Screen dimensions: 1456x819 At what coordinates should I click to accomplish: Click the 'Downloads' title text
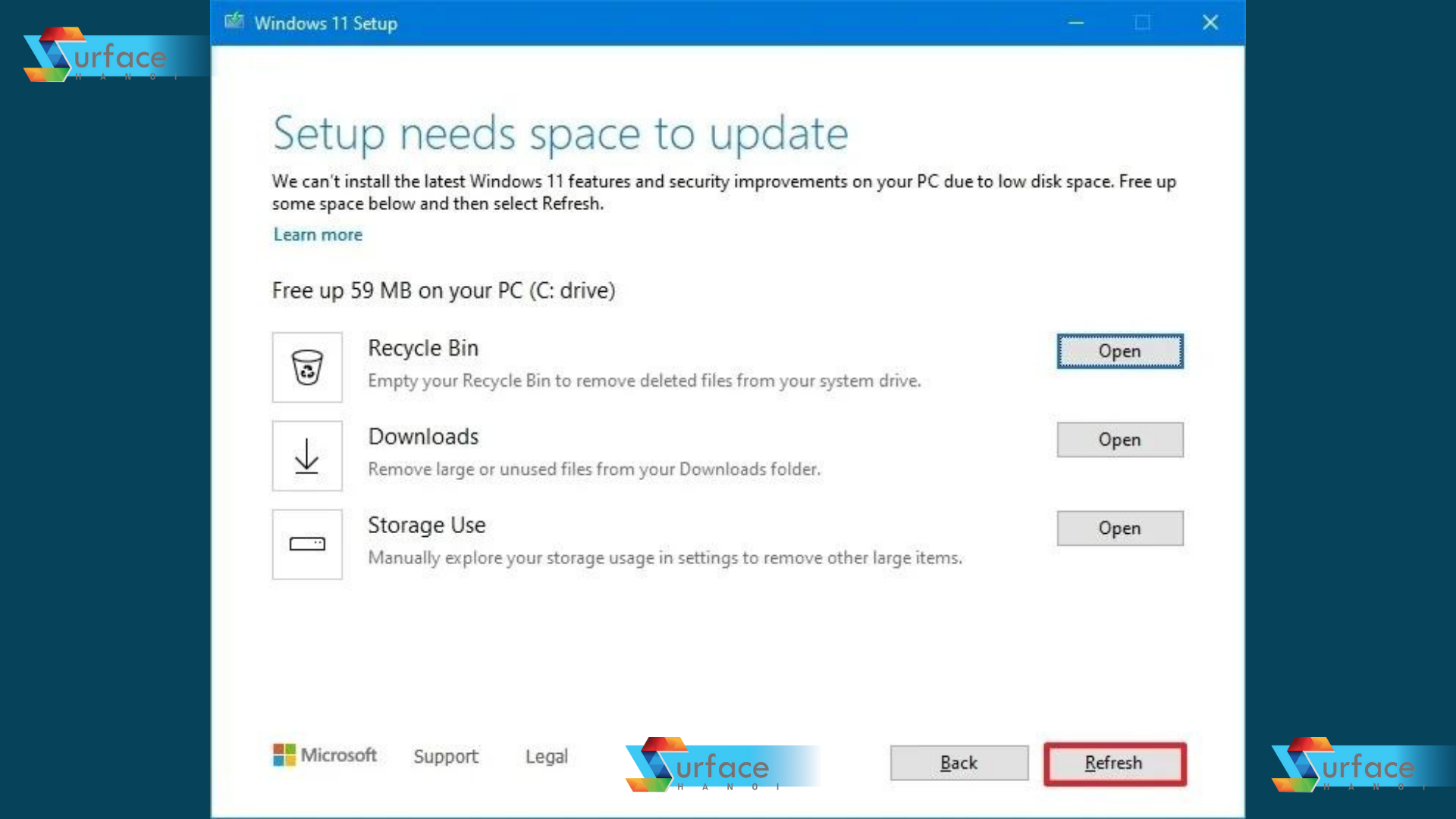423,437
